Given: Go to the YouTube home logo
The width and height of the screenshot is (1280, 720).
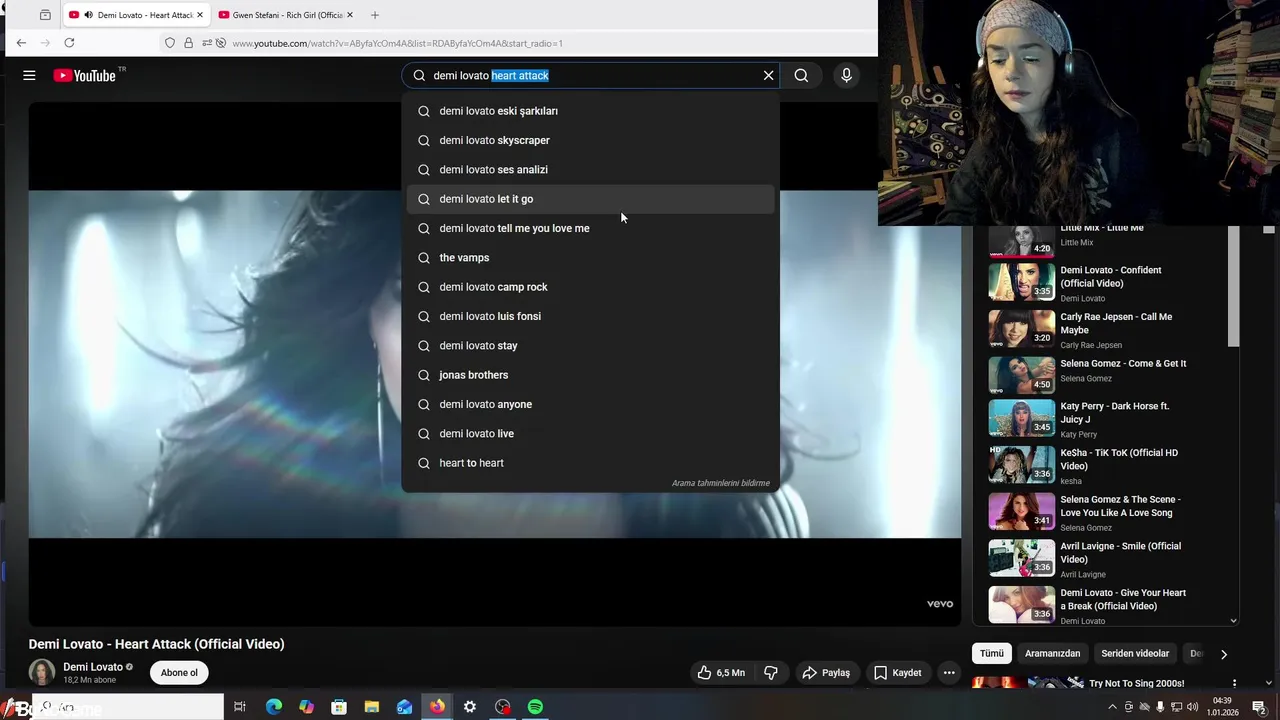Looking at the screenshot, I should (x=85, y=75).
